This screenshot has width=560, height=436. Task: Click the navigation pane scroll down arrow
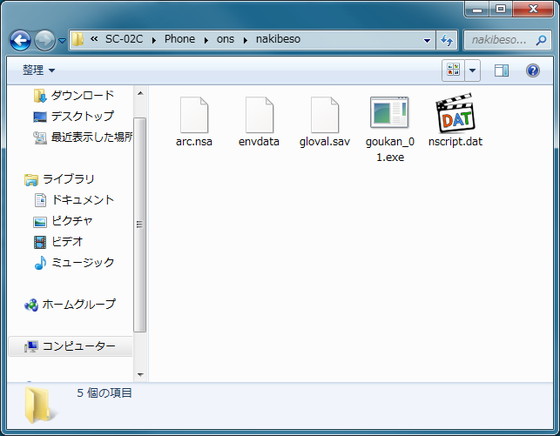pos(140,375)
